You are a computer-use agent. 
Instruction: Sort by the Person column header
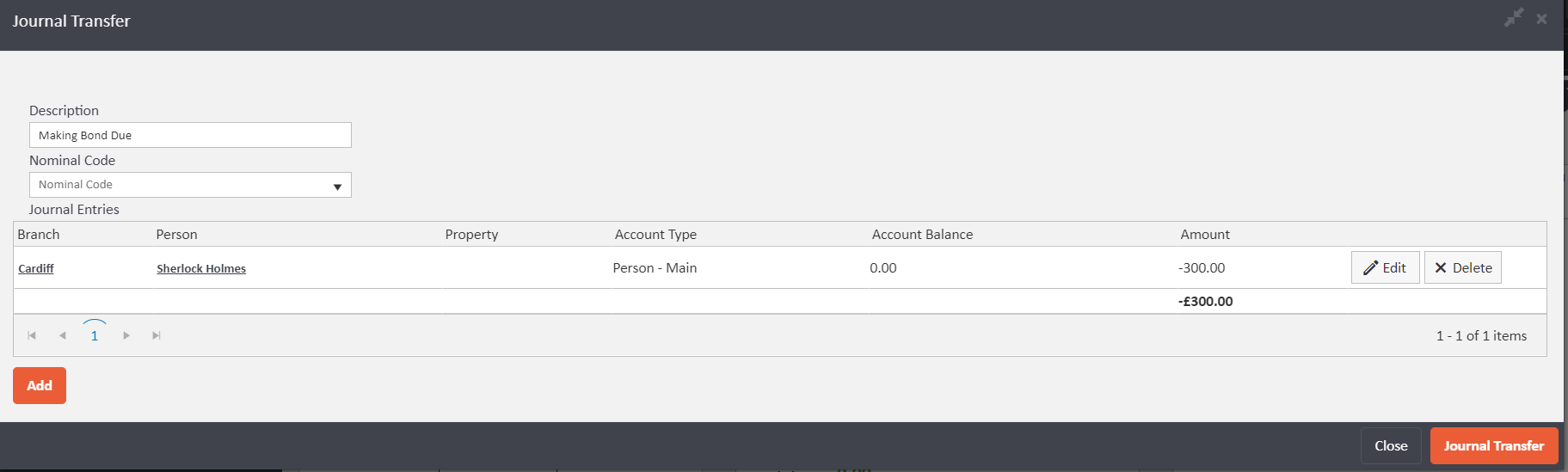[x=176, y=235]
